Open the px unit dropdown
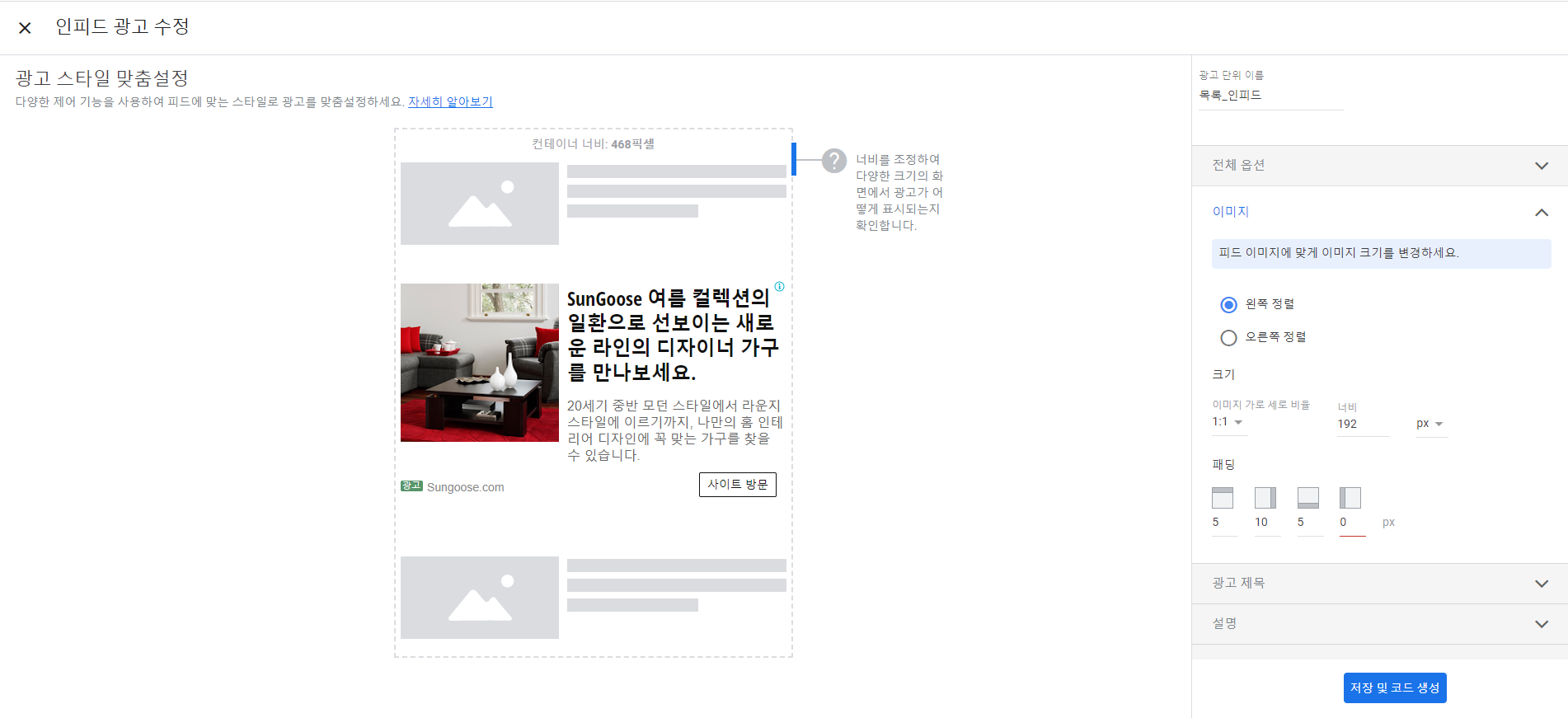The height and width of the screenshot is (718, 1568). point(1431,424)
